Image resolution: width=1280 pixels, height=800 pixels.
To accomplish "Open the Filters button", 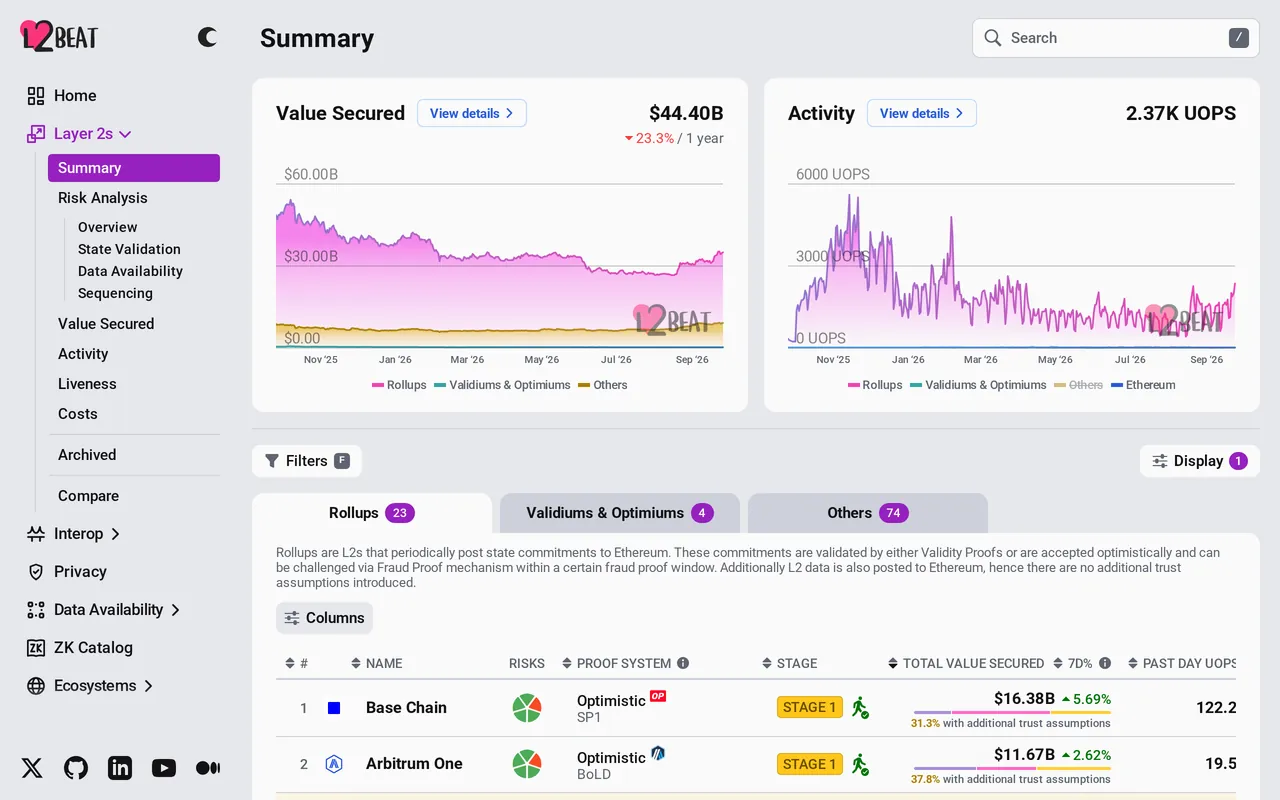I will 306,461.
